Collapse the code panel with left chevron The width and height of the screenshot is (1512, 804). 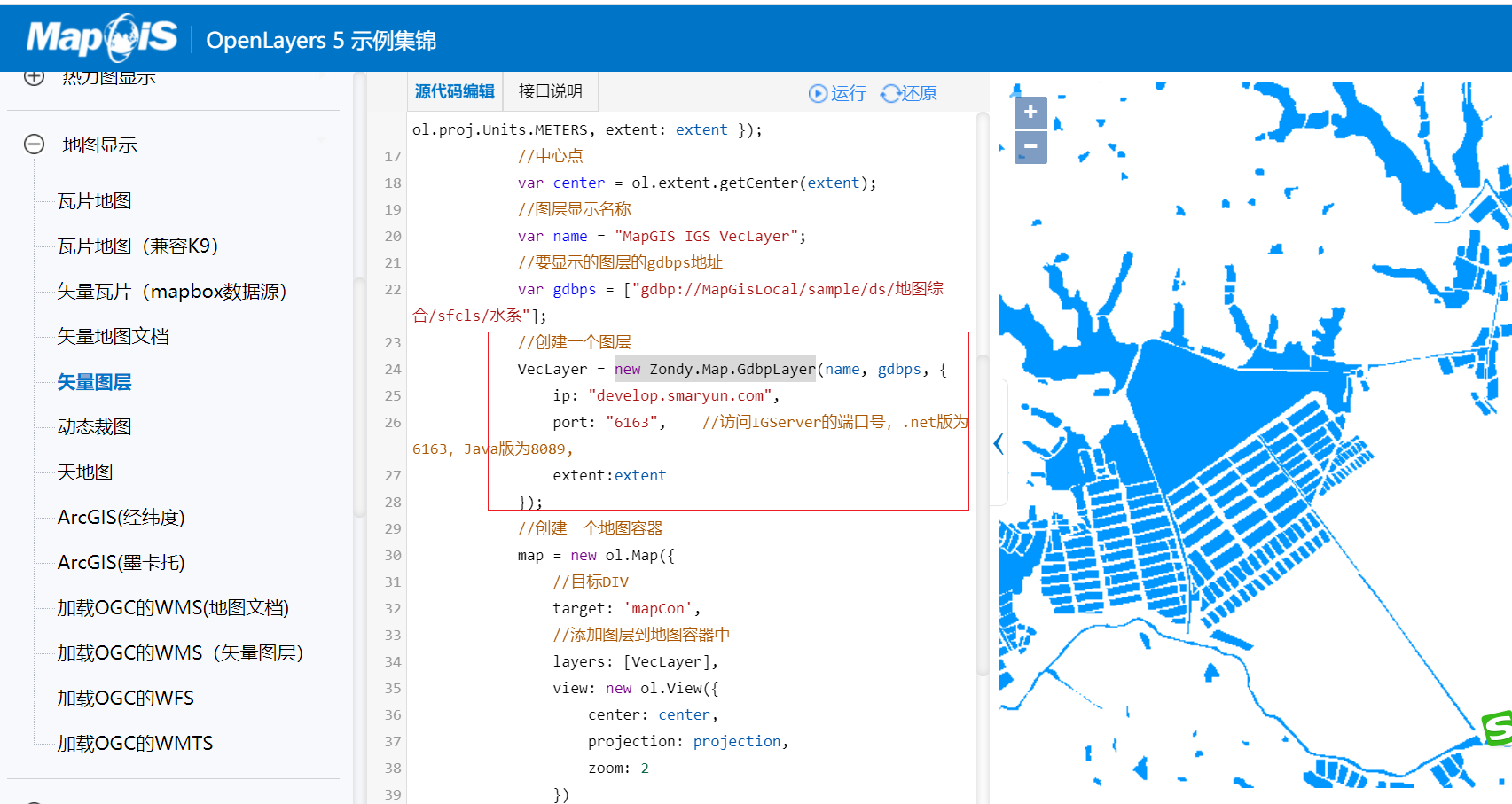pyautogui.click(x=999, y=443)
